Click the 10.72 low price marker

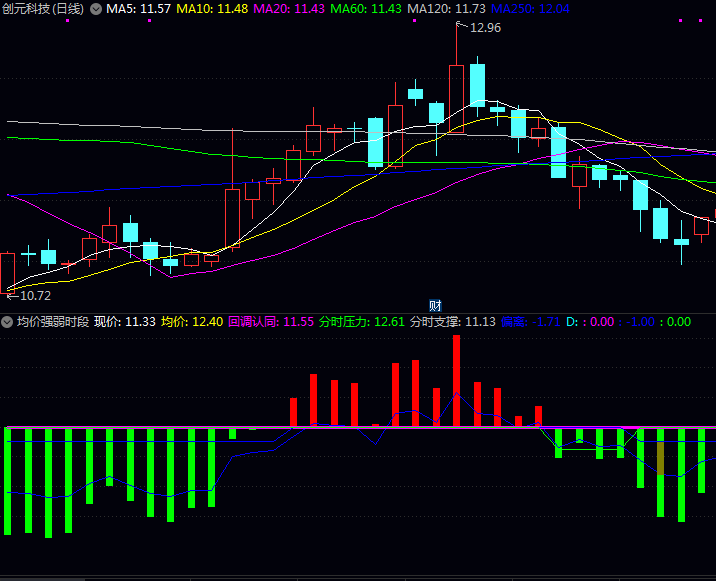35,296
